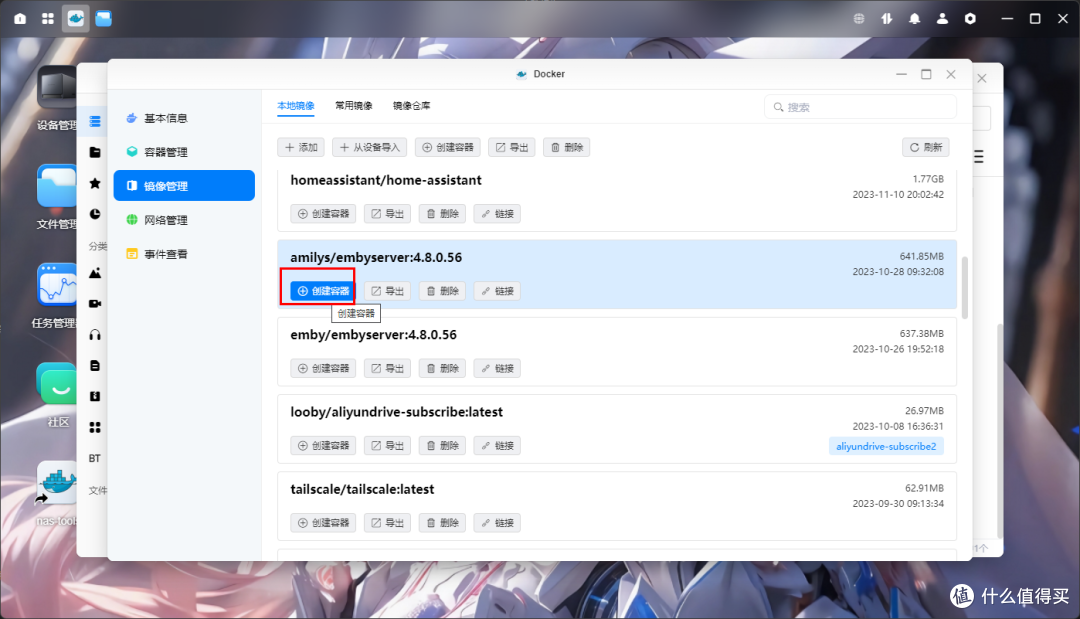The width and height of the screenshot is (1080, 619).
Task: Open hamburger menu in background window
Action: (x=979, y=157)
